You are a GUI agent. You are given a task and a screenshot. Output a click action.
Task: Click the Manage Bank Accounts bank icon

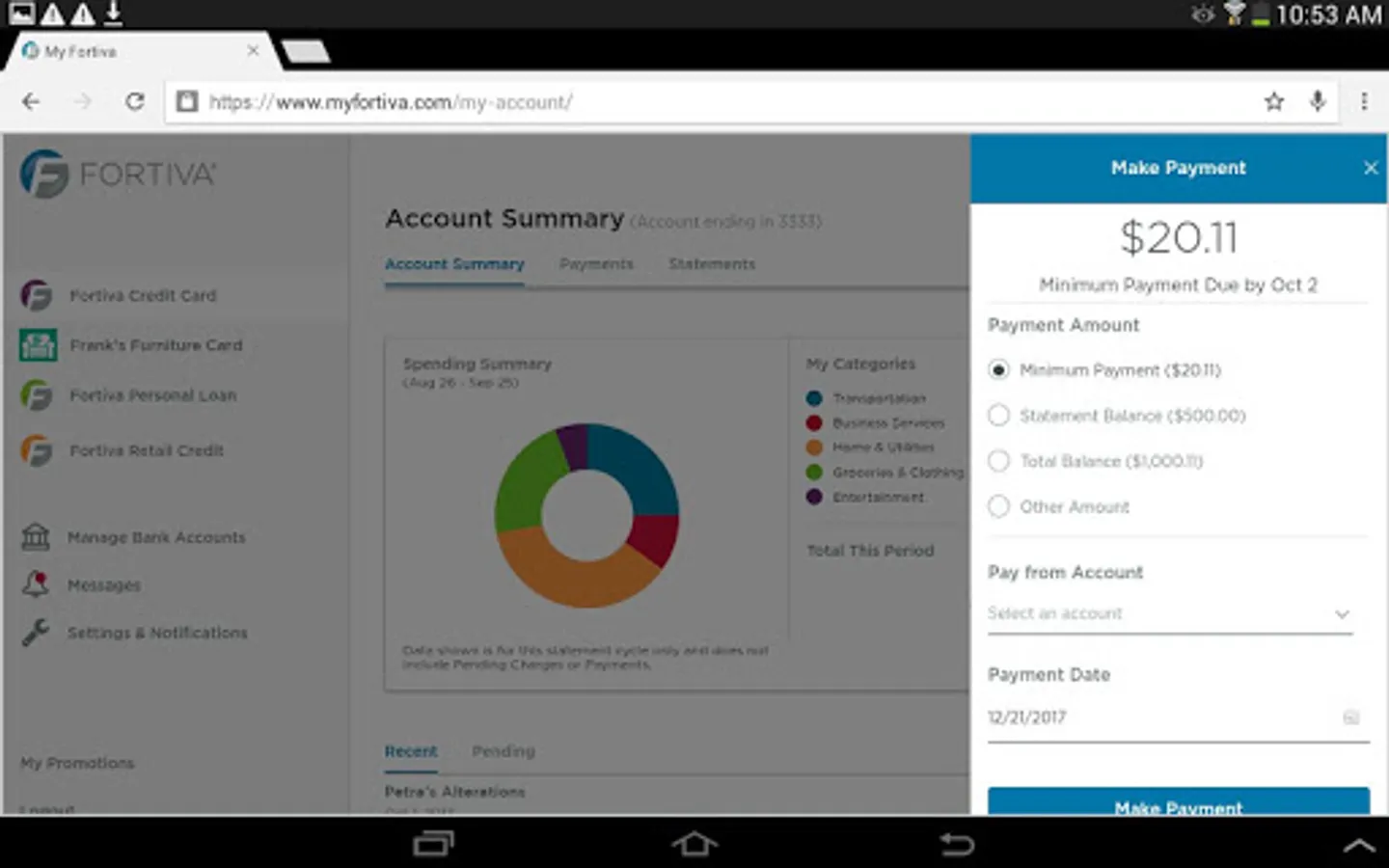point(36,536)
